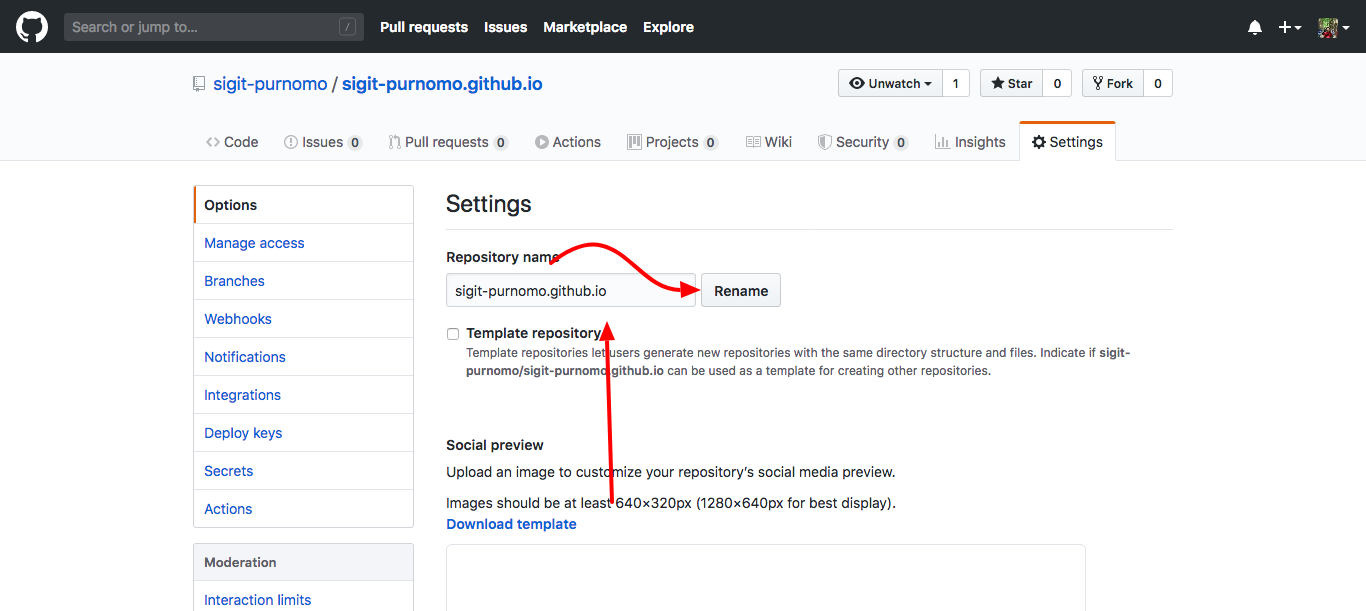Image resolution: width=1366 pixels, height=611 pixels.
Task: Open the Download template link
Action: (x=511, y=524)
